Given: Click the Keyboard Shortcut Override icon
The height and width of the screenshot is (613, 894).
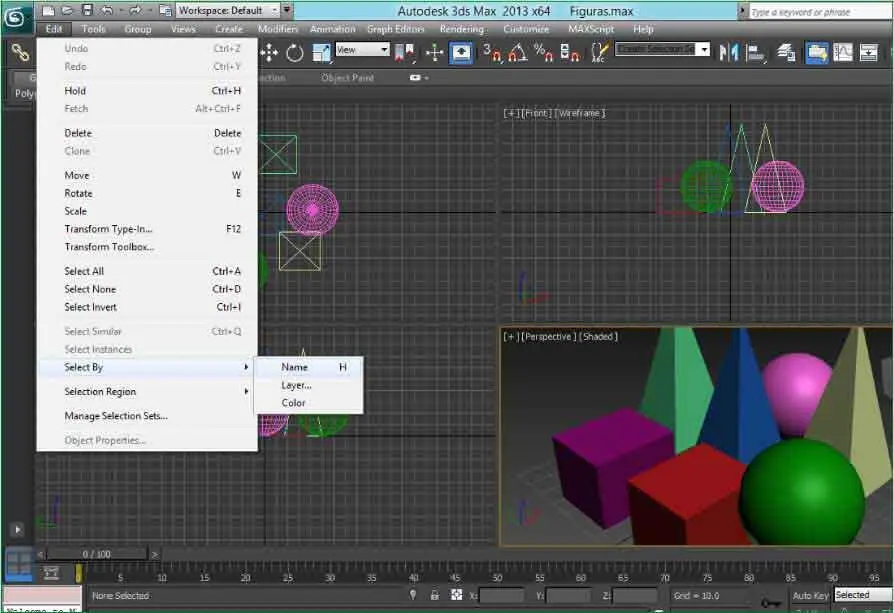Looking at the screenshot, I should 461,53.
